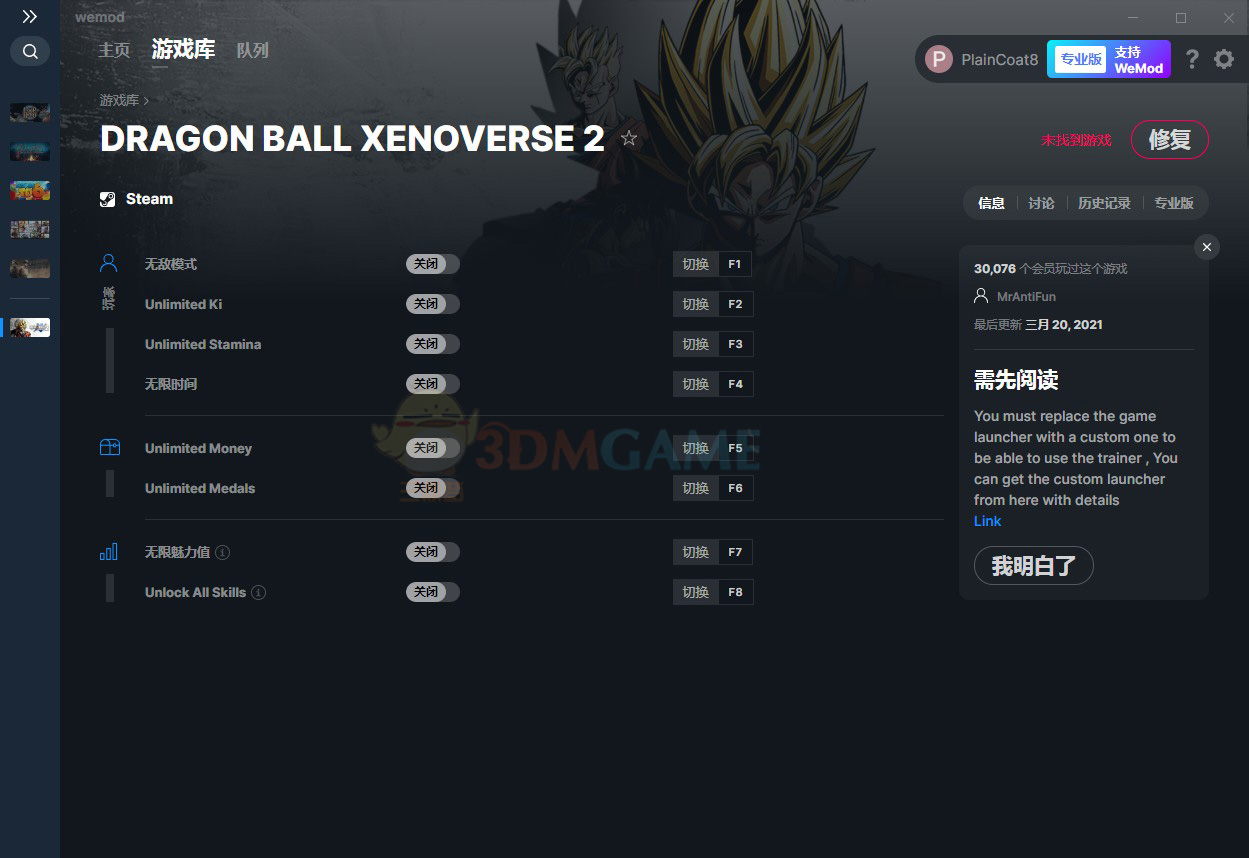Open fifth game thumbnail in sidebar
The height and width of the screenshot is (858, 1249).
point(30,268)
